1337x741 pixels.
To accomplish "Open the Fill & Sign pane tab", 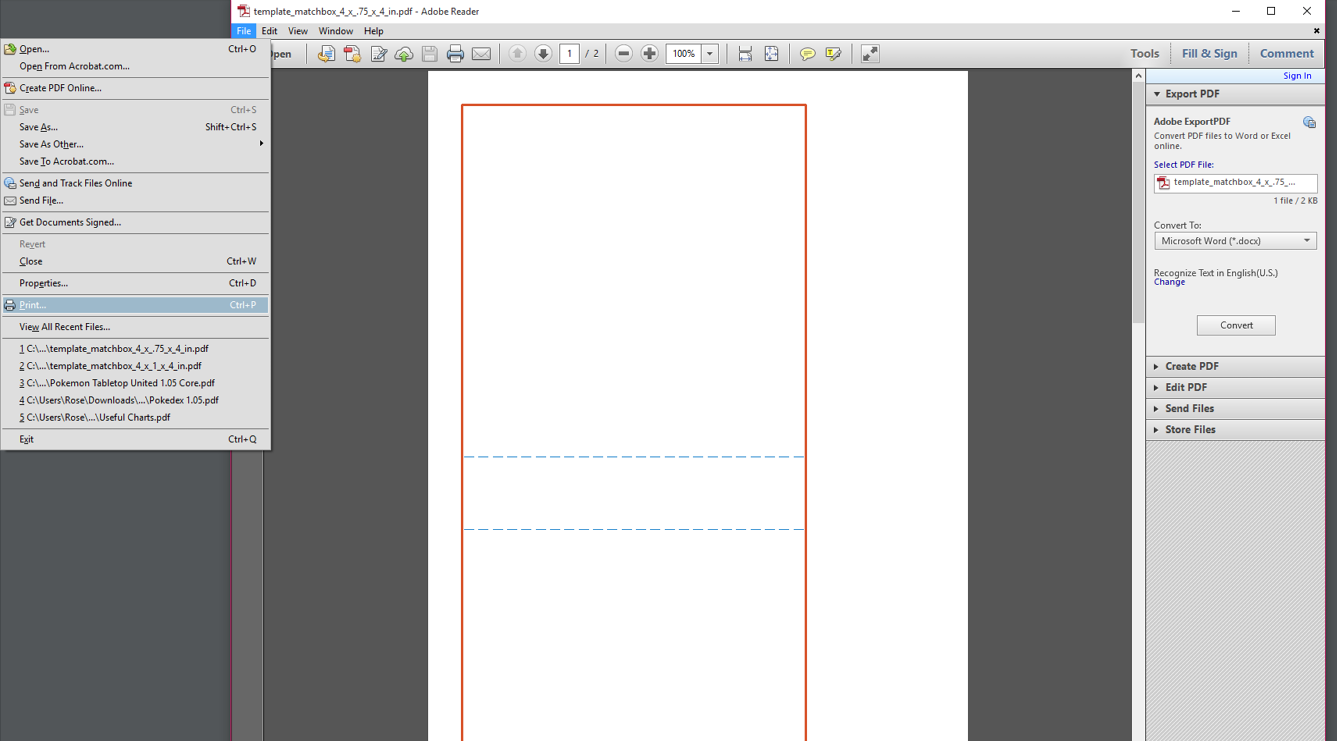I will pos(1209,54).
